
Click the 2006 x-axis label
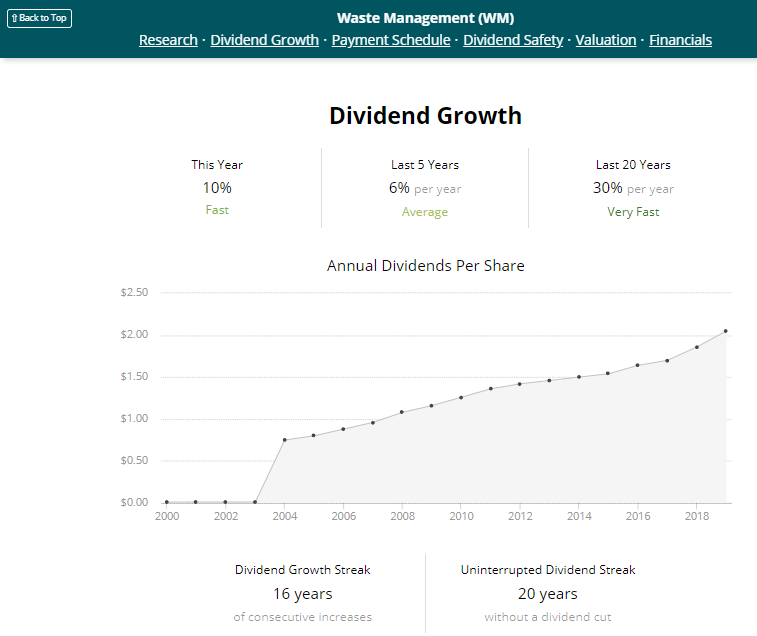click(344, 516)
